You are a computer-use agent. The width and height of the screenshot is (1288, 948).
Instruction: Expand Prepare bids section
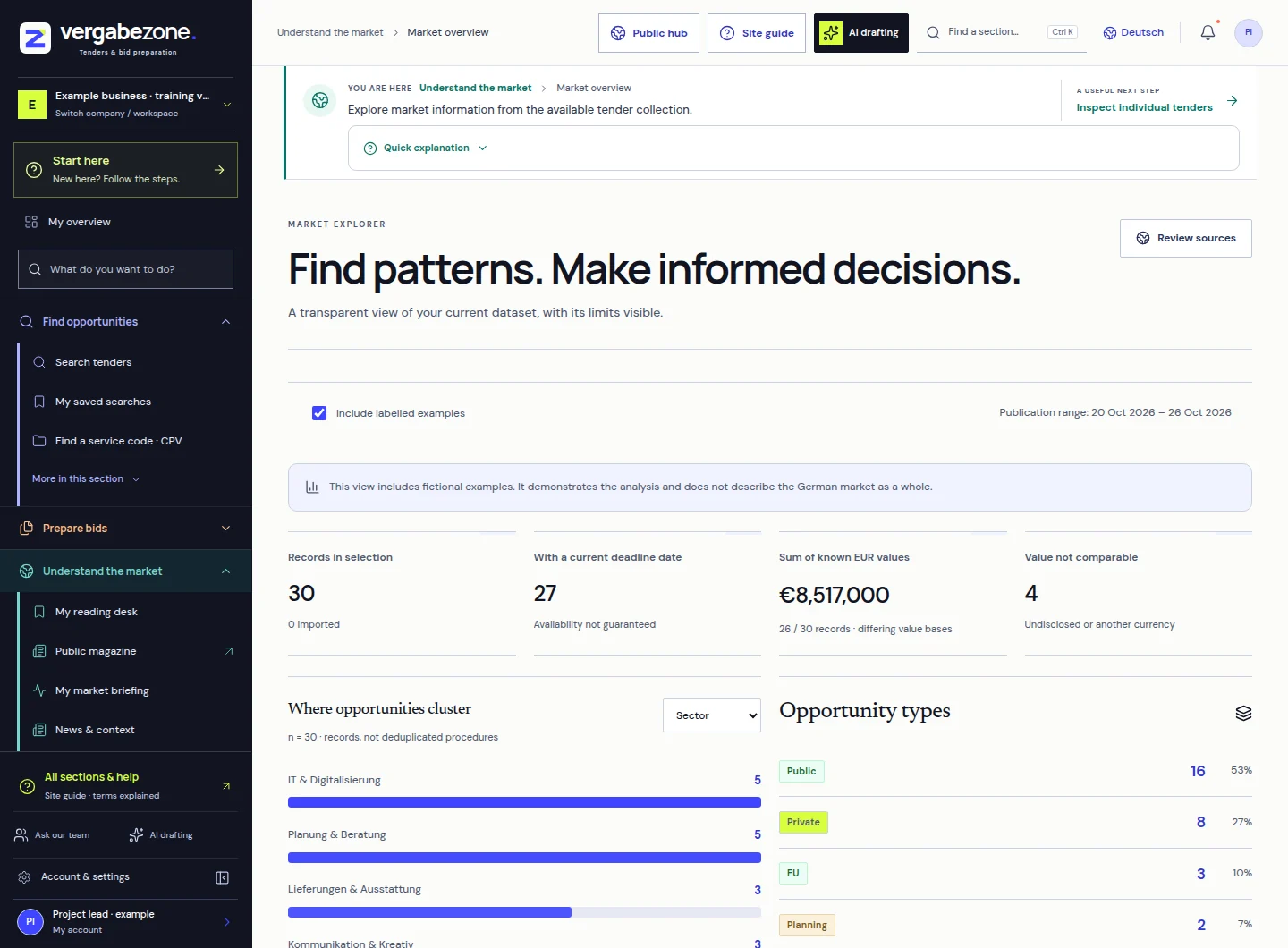126,529
